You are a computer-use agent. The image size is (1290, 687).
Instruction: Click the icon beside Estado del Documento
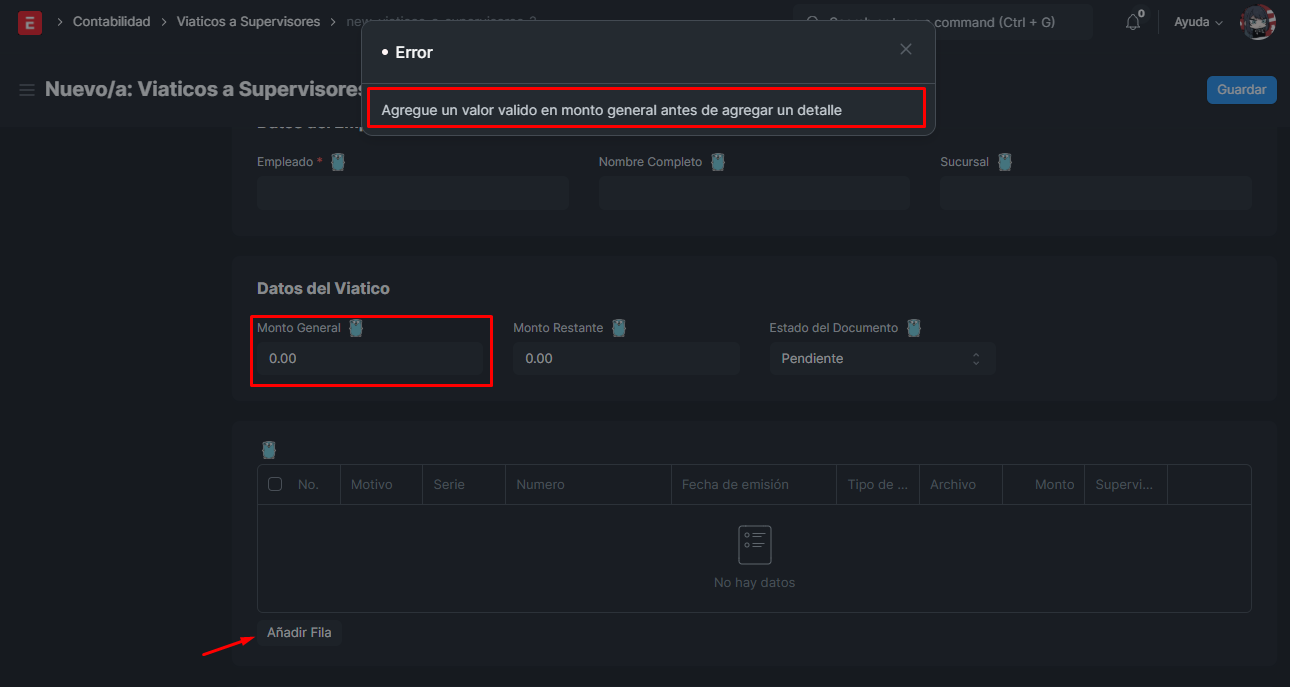(x=914, y=328)
